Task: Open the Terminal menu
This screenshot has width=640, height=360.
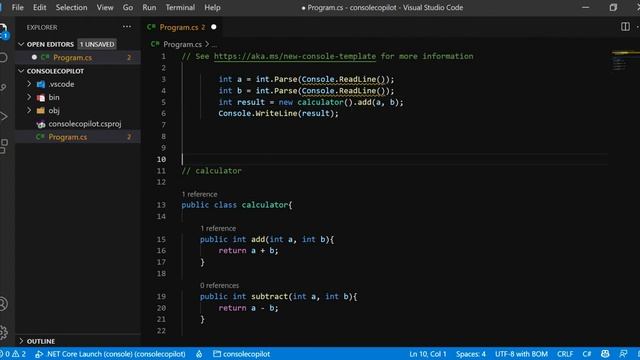Action: pyautogui.click(x=180, y=7)
